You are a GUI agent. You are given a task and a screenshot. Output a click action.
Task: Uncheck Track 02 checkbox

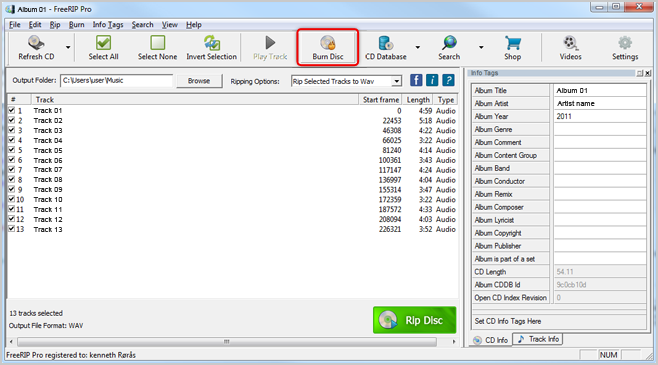coord(12,120)
